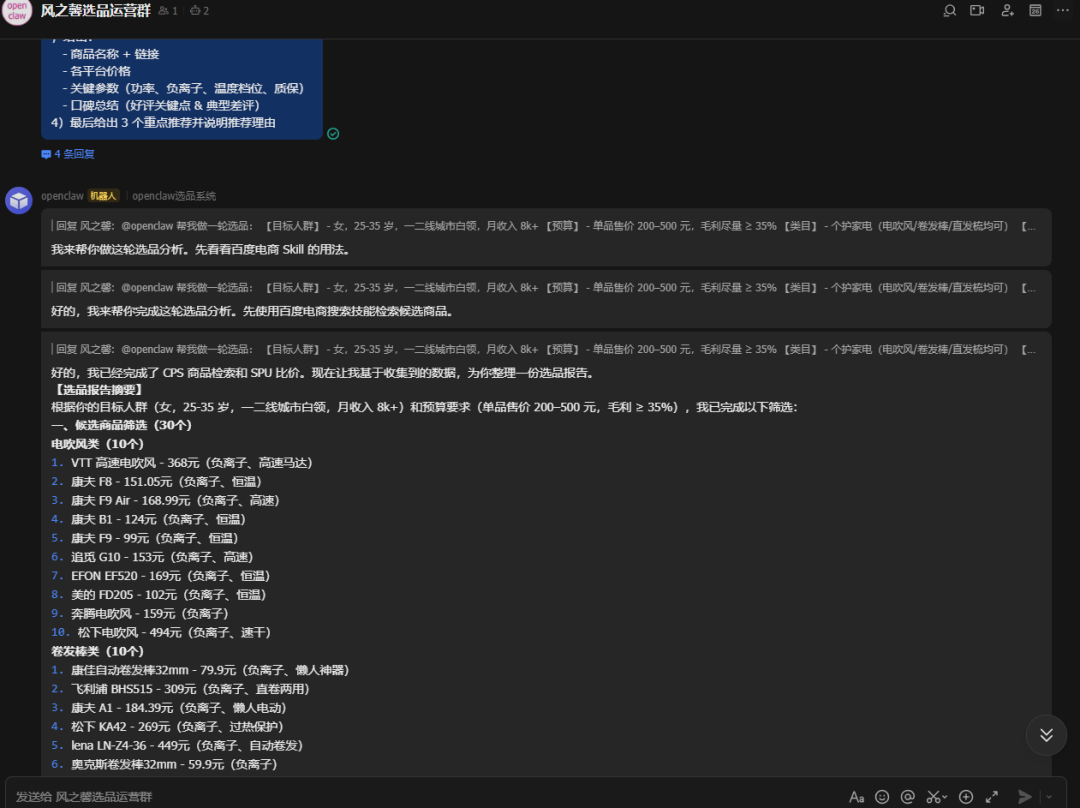Click the group title 风之馨选品运营群

(x=96, y=11)
